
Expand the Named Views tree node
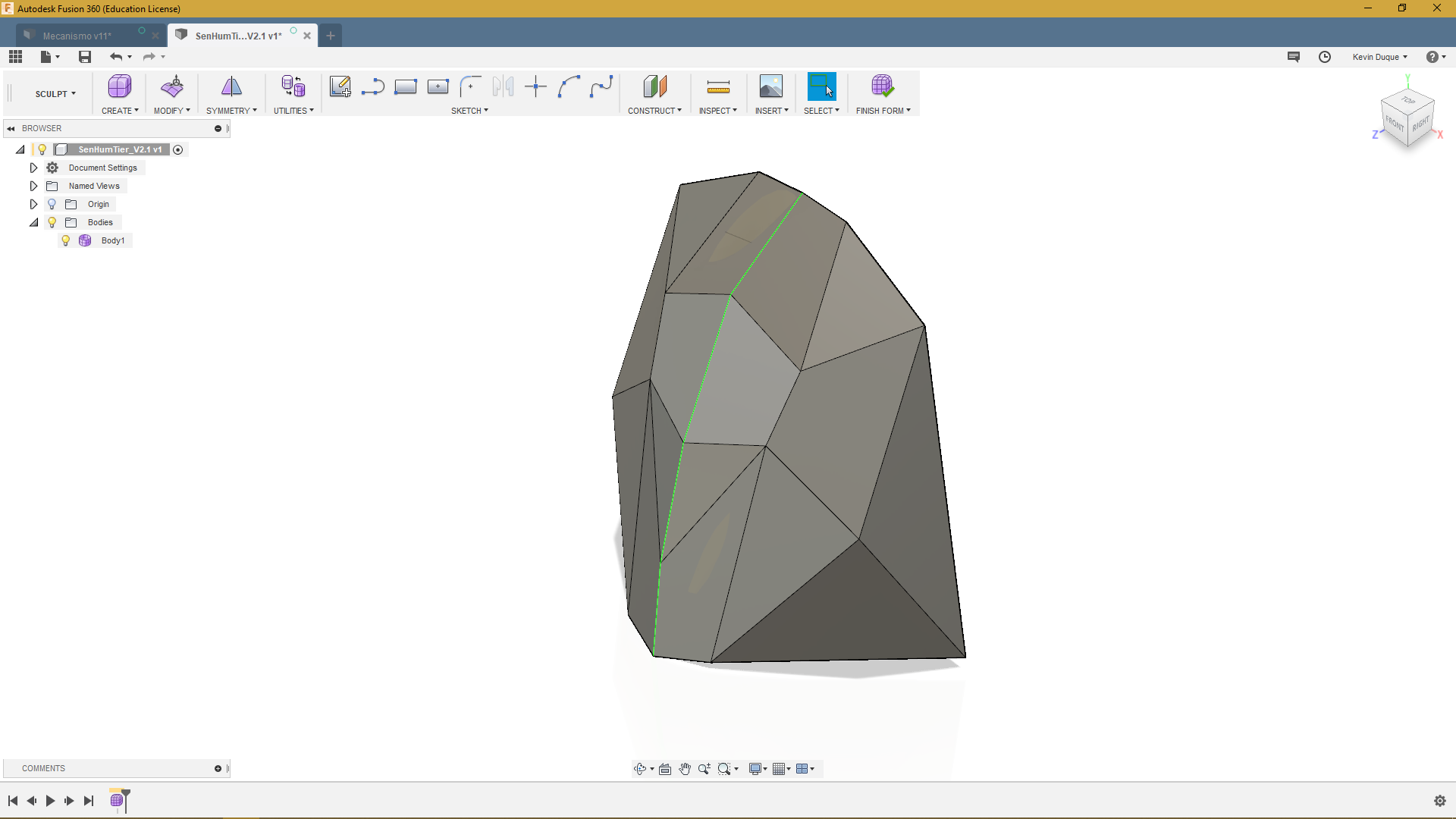click(33, 186)
